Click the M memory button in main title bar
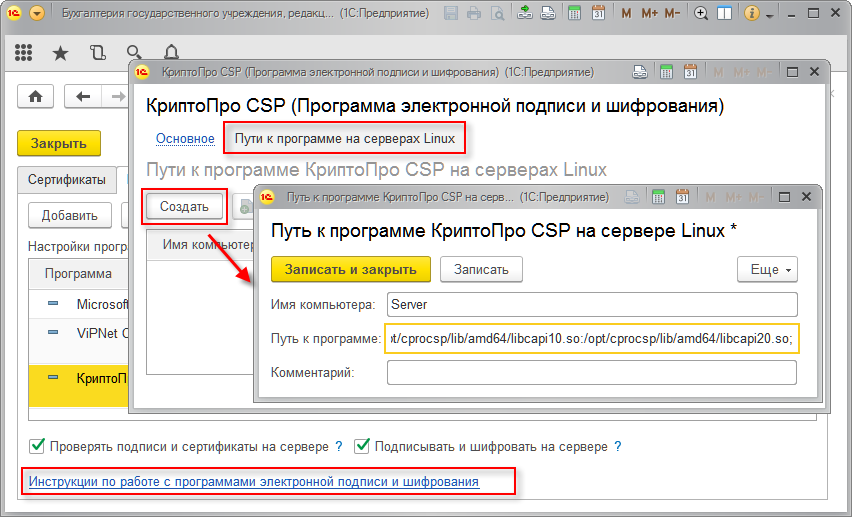 pos(626,13)
